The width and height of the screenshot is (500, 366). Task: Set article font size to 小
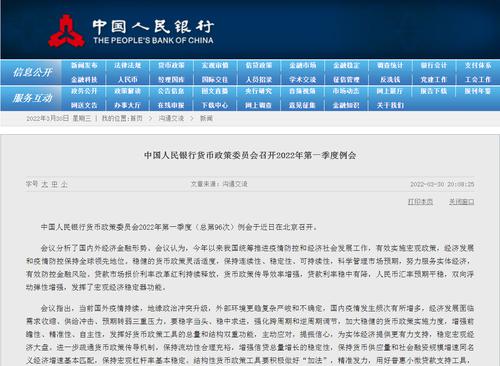(64, 184)
